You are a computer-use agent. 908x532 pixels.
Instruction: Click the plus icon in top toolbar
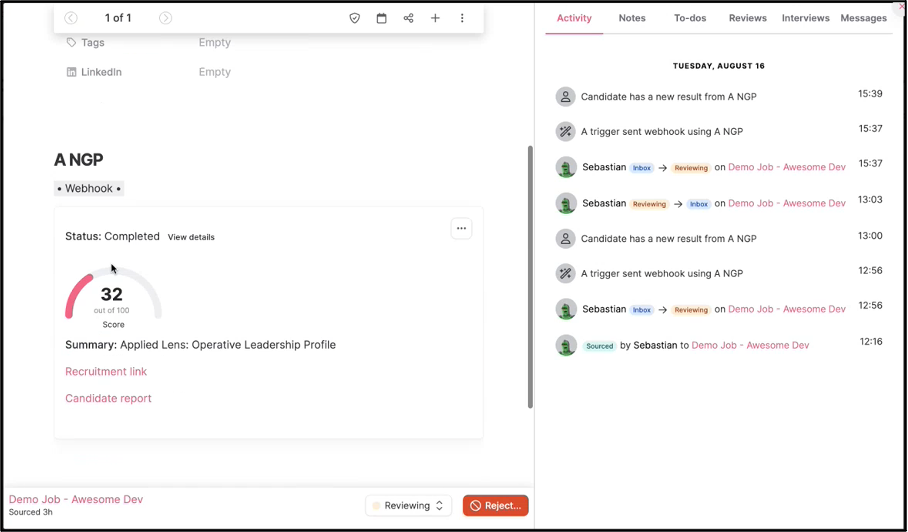point(435,18)
